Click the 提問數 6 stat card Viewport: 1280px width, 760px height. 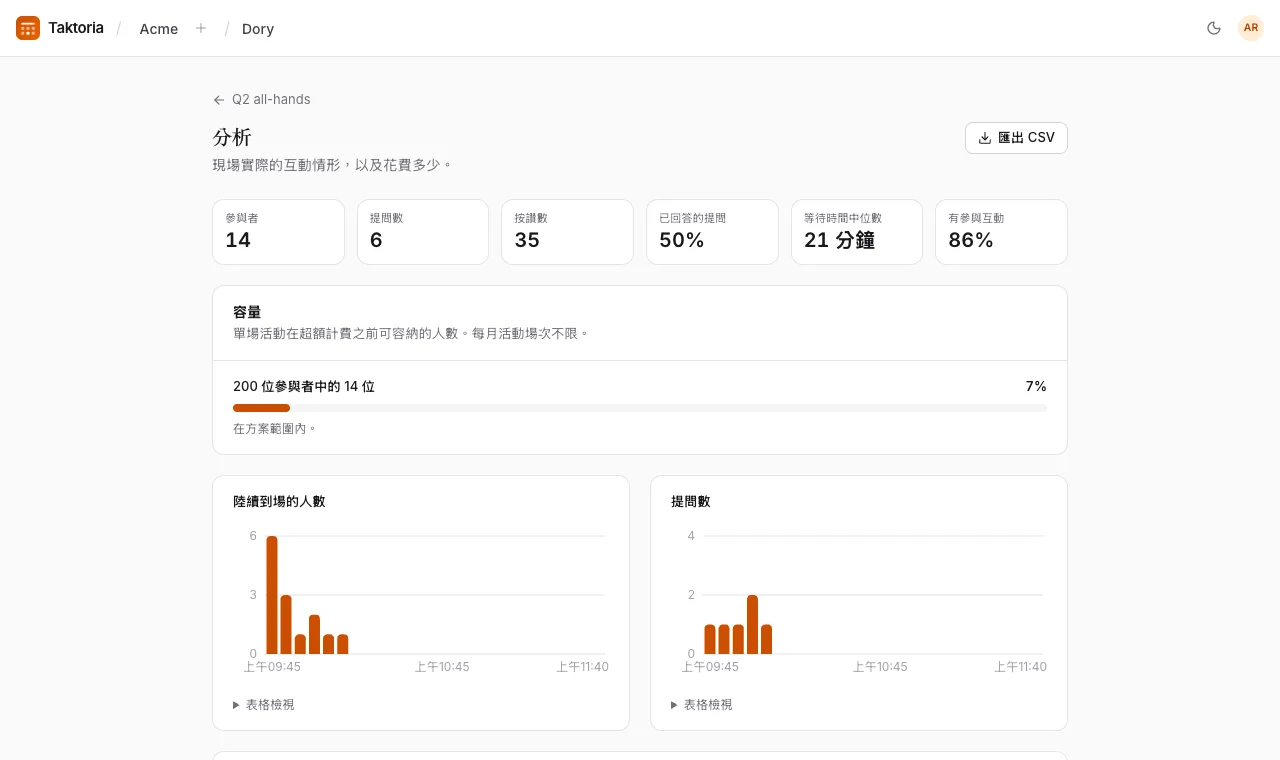click(x=423, y=232)
